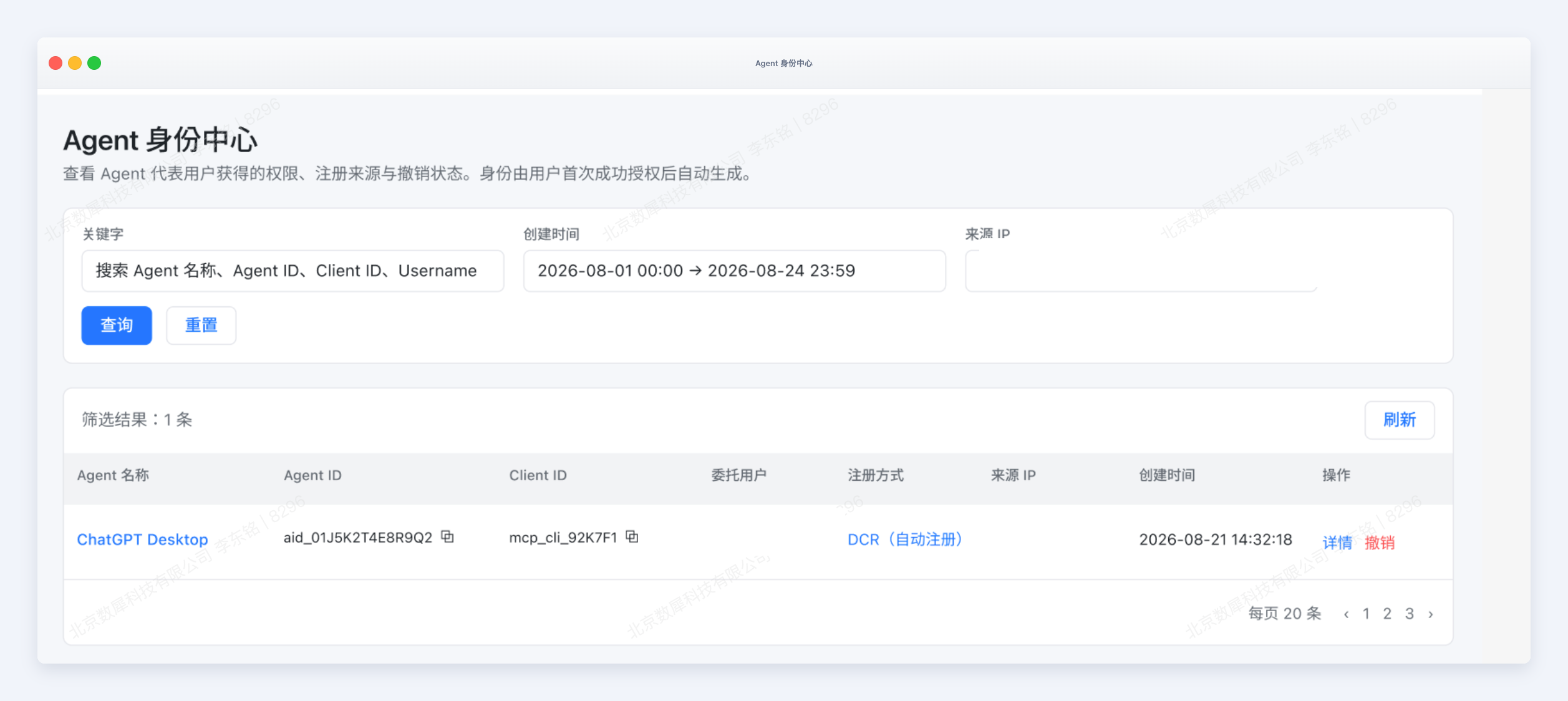Click the DCR（自动注册）registration link
The image size is (1568, 701).
click(905, 539)
